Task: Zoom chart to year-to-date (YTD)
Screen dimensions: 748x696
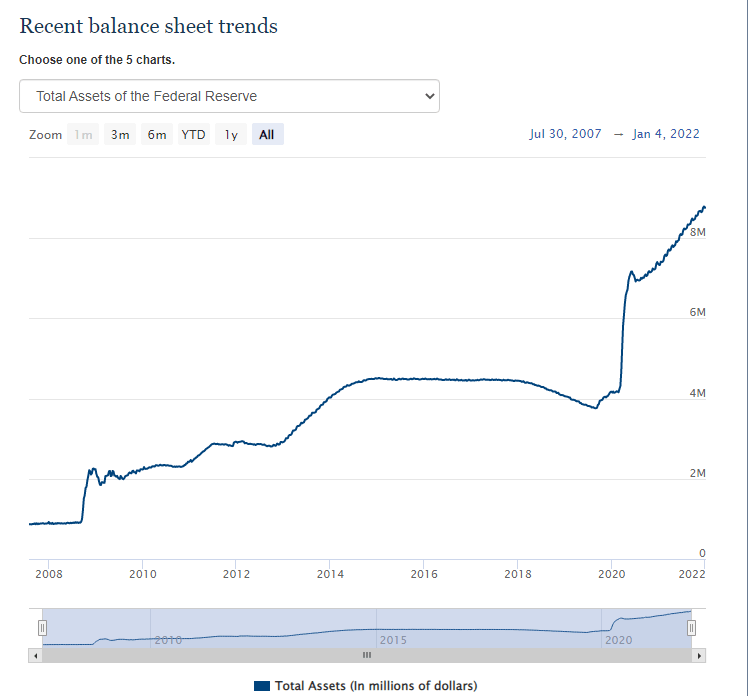Action: click(x=193, y=134)
